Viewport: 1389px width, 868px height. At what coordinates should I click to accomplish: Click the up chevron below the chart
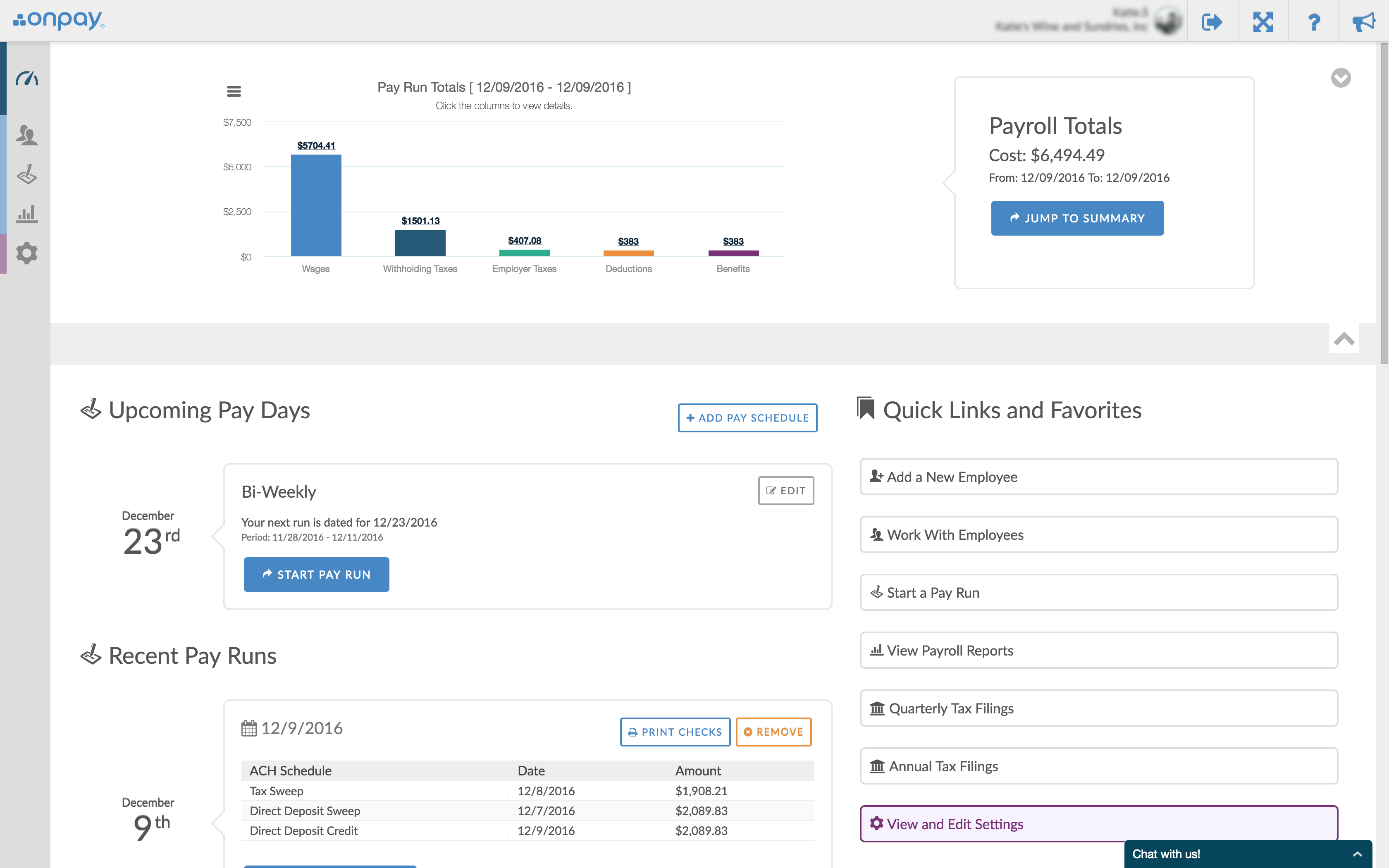tap(1344, 339)
